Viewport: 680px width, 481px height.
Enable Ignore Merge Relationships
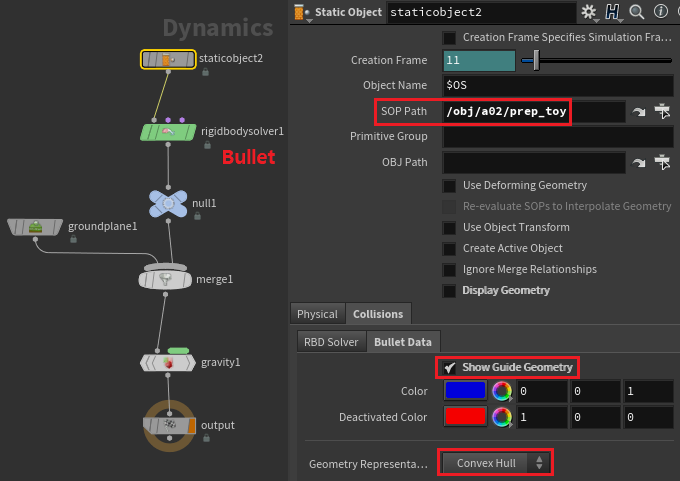pos(449,270)
